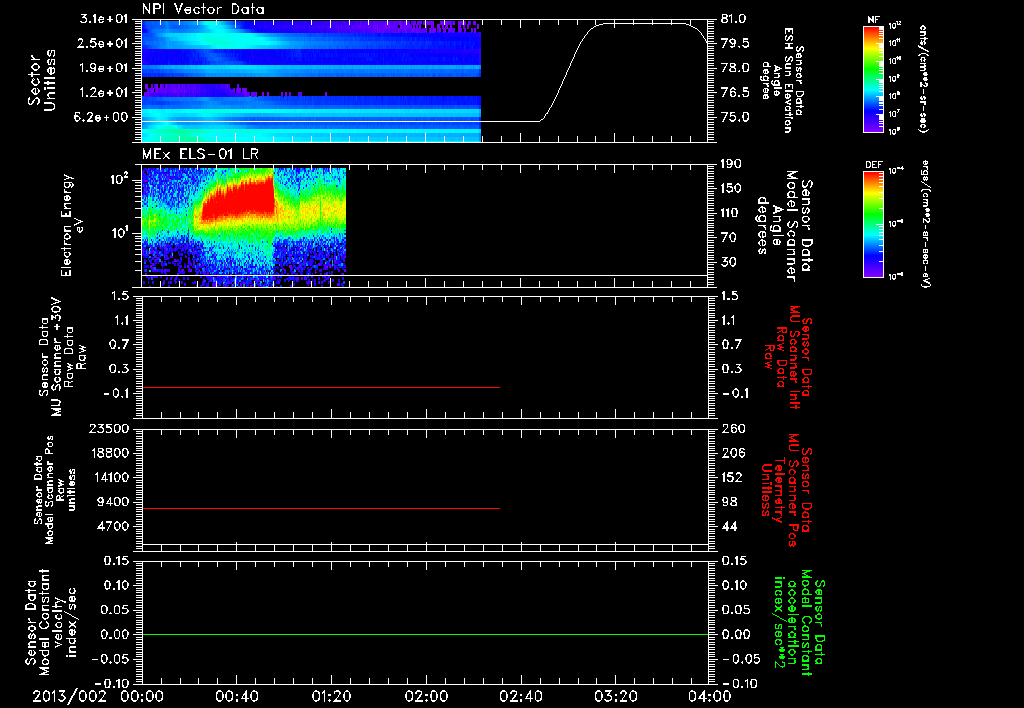The width and height of the screenshot is (1024, 708).
Task: Click the green 'Model Constant acceleration' label
Action: click(799, 620)
